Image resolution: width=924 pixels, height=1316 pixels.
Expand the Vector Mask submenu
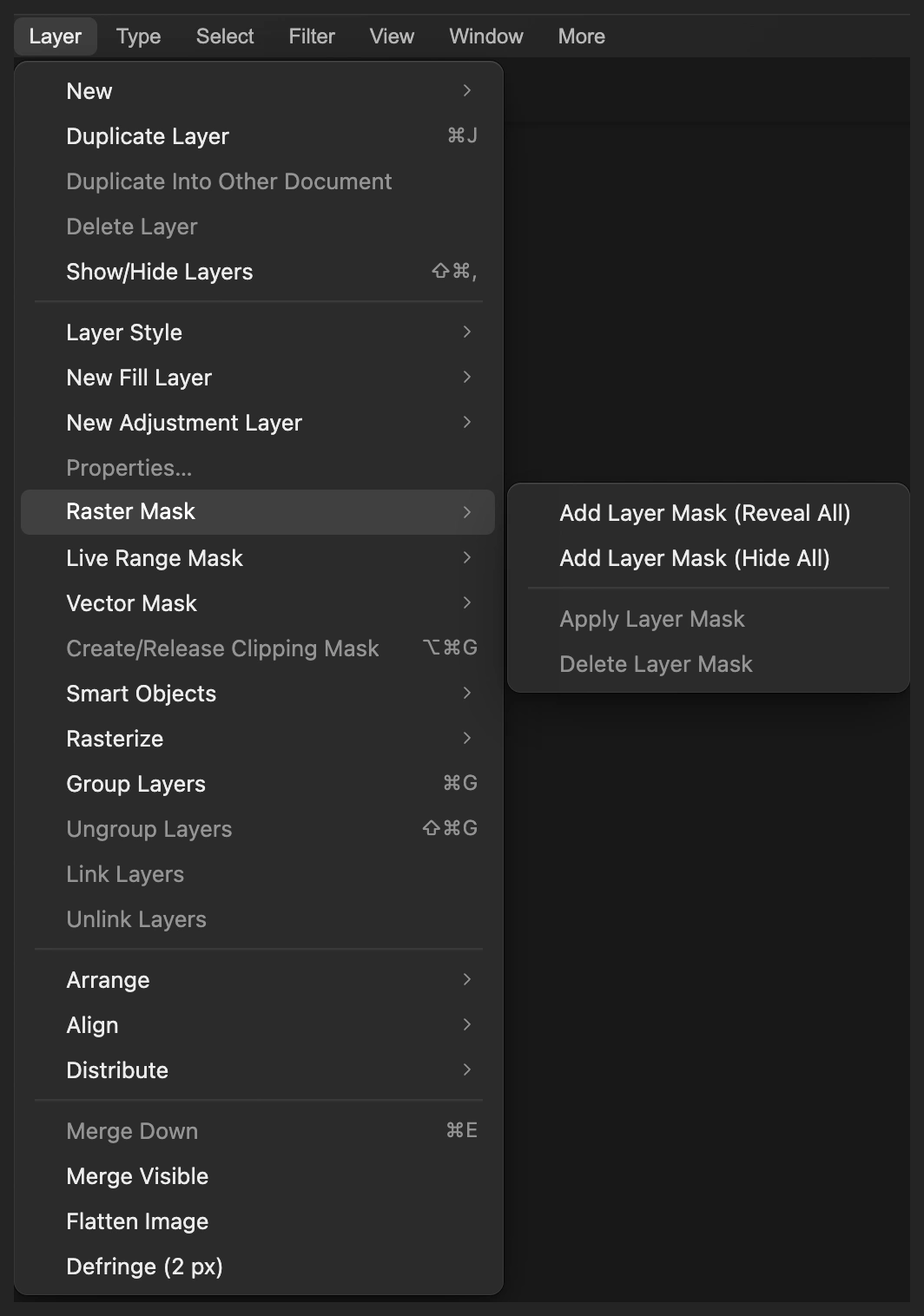click(x=258, y=603)
